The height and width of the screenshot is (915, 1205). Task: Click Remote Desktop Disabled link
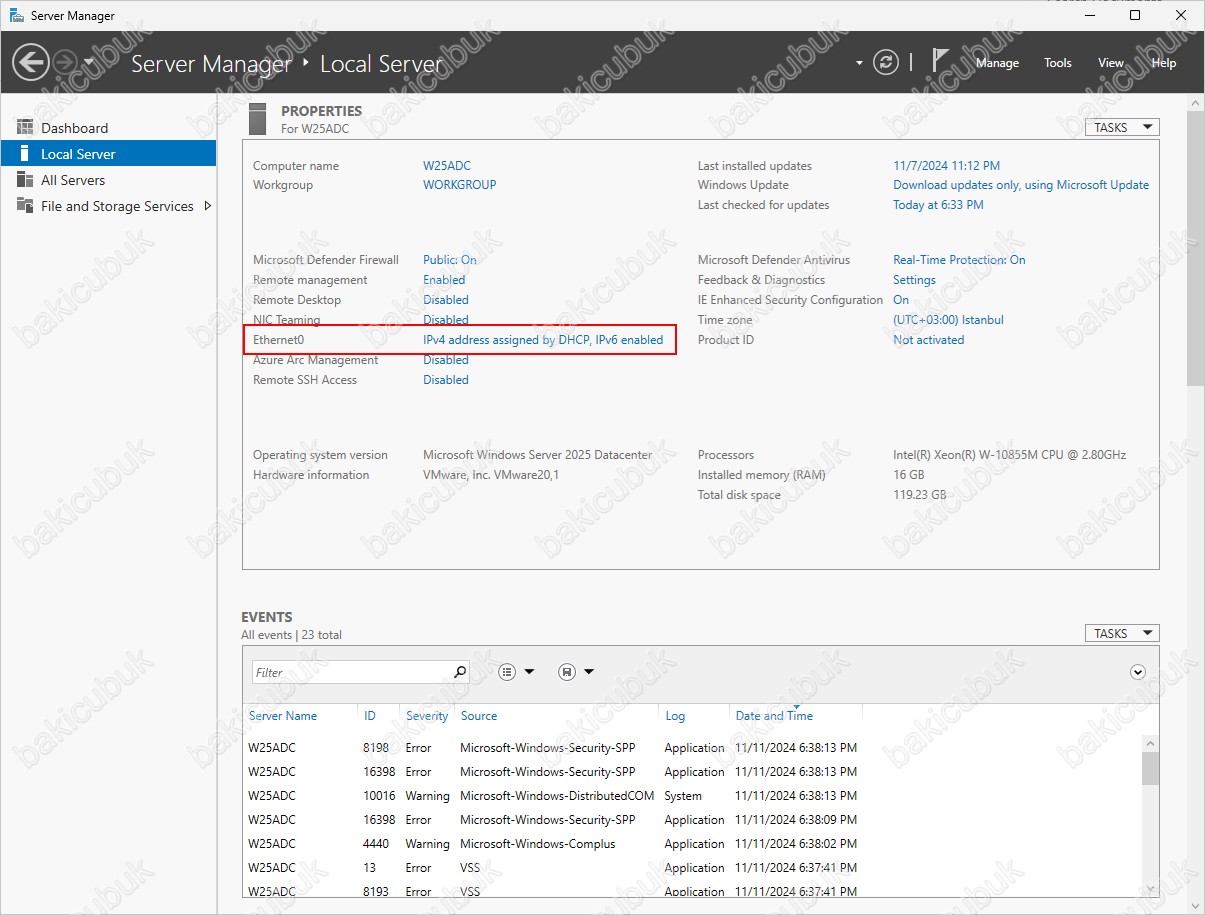[x=446, y=300]
